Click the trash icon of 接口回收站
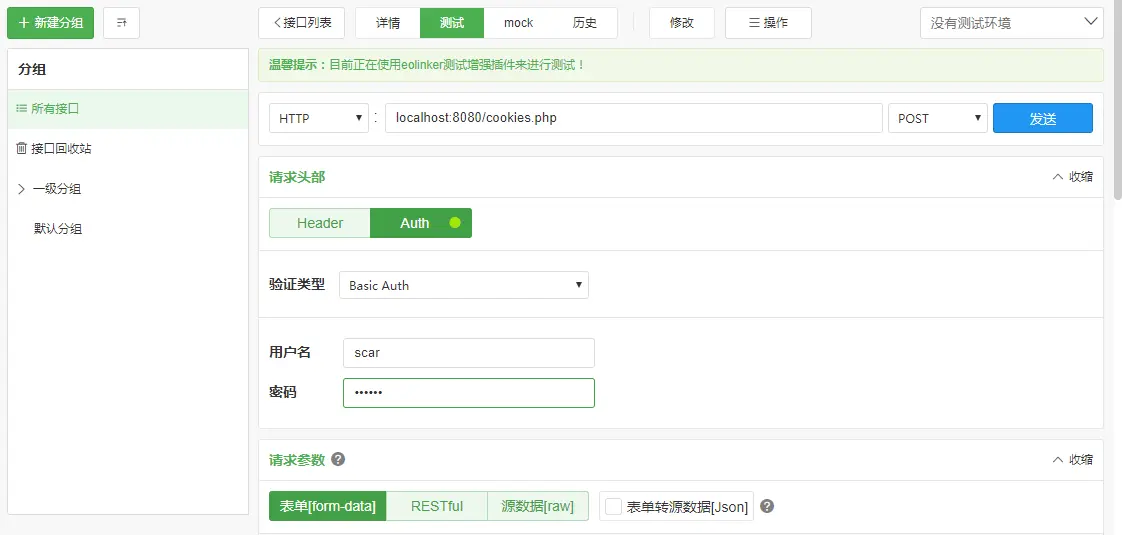Screen dimensions: 1122x535 coord(21,149)
